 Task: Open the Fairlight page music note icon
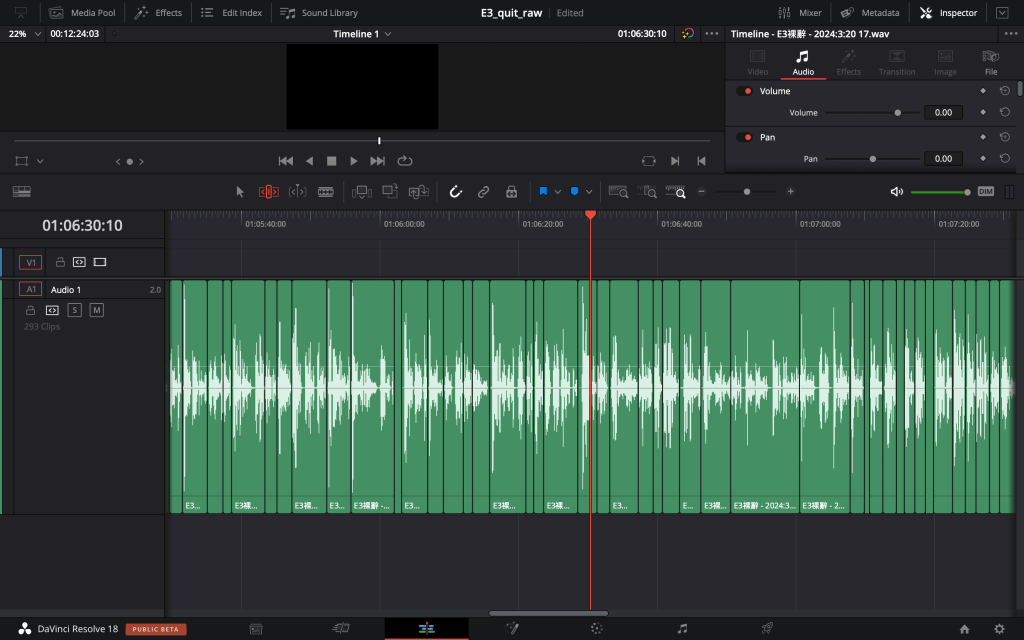tap(682, 628)
